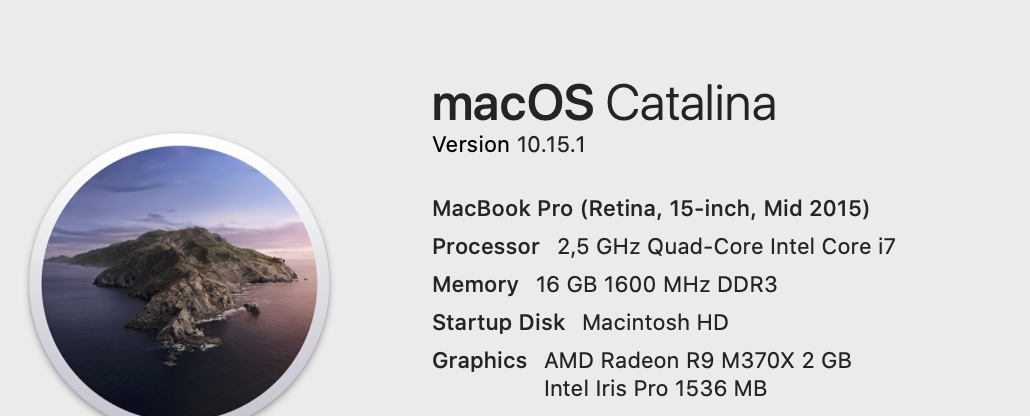Select the "Macintosh HD" disk name
The width and height of the screenshot is (1030, 416).
point(655,323)
